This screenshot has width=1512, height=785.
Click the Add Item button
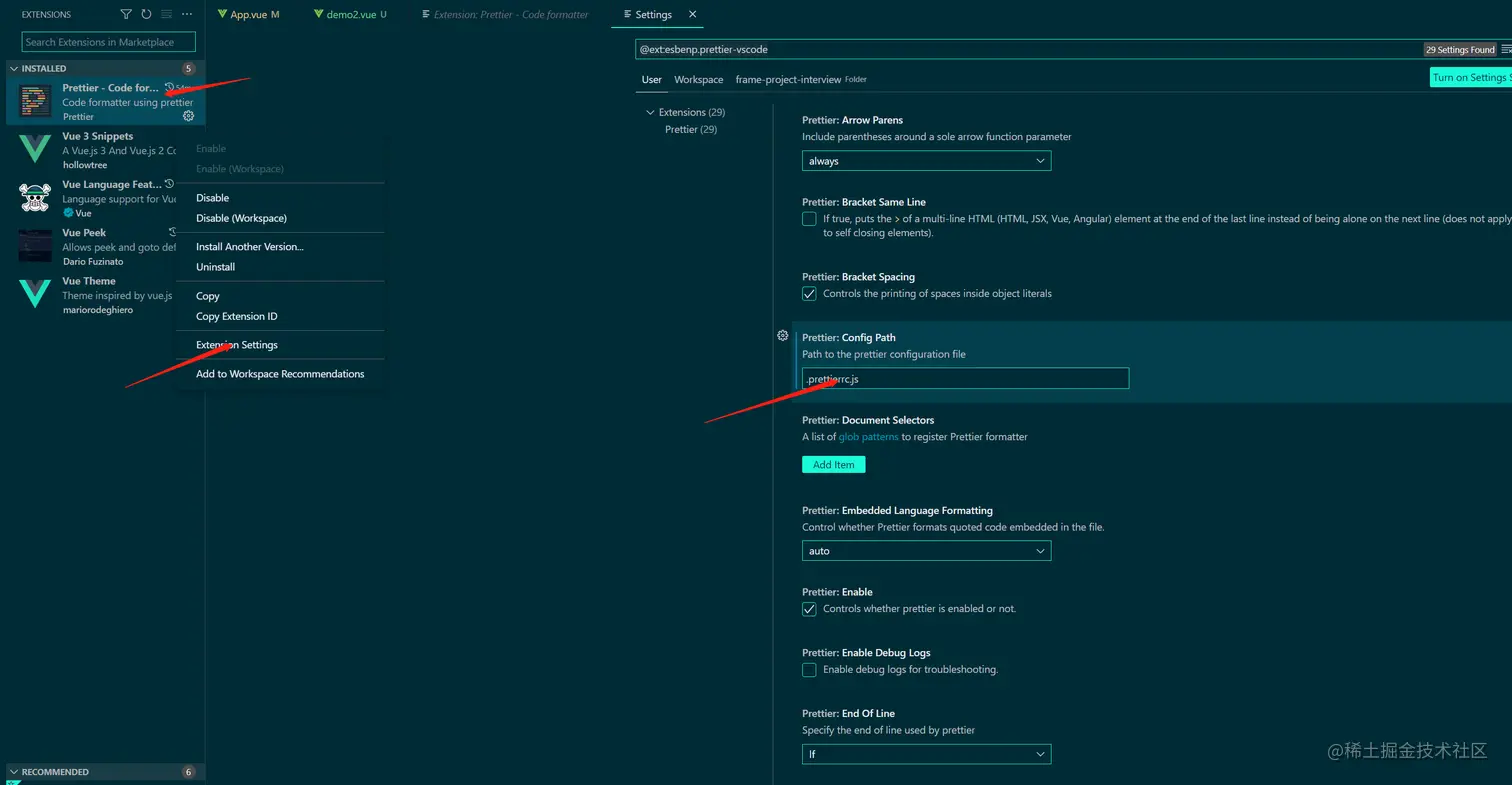pos(834,465)
